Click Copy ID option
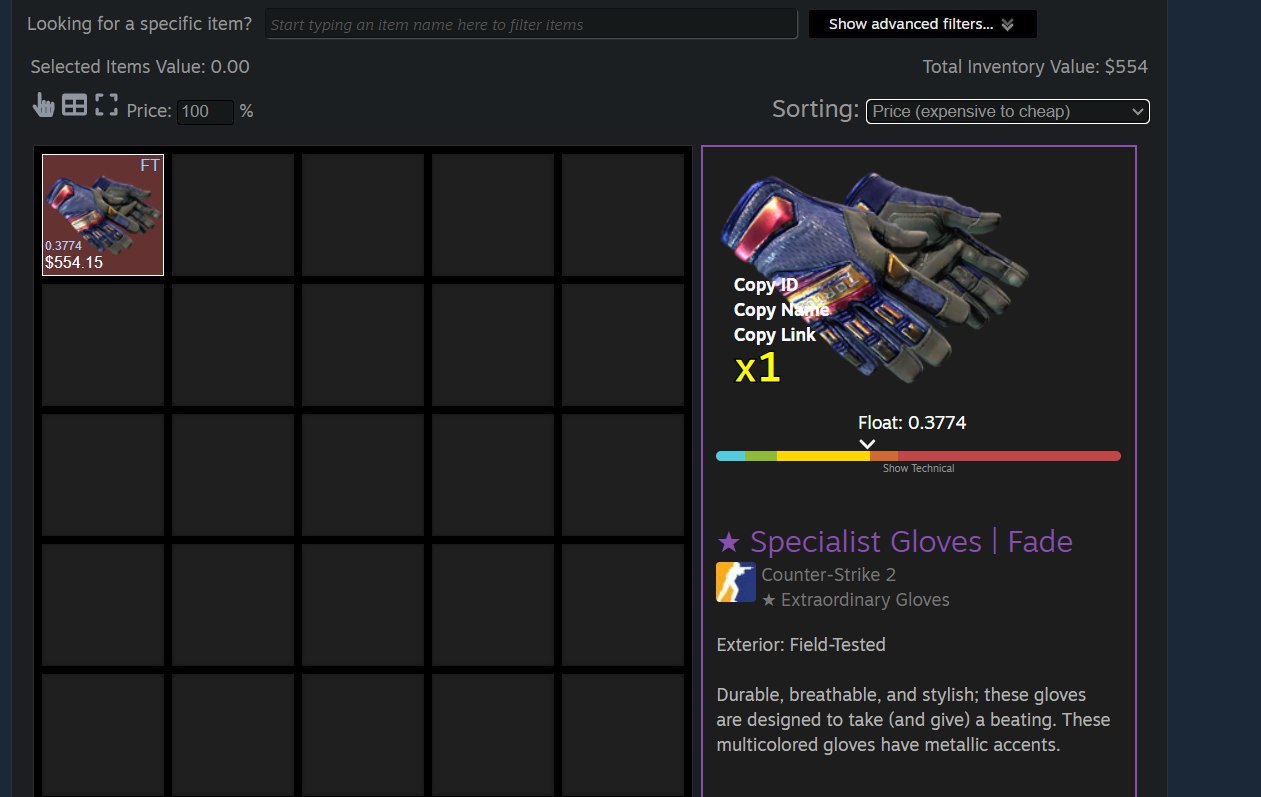 pyautogui.click(x=766, y=285)
